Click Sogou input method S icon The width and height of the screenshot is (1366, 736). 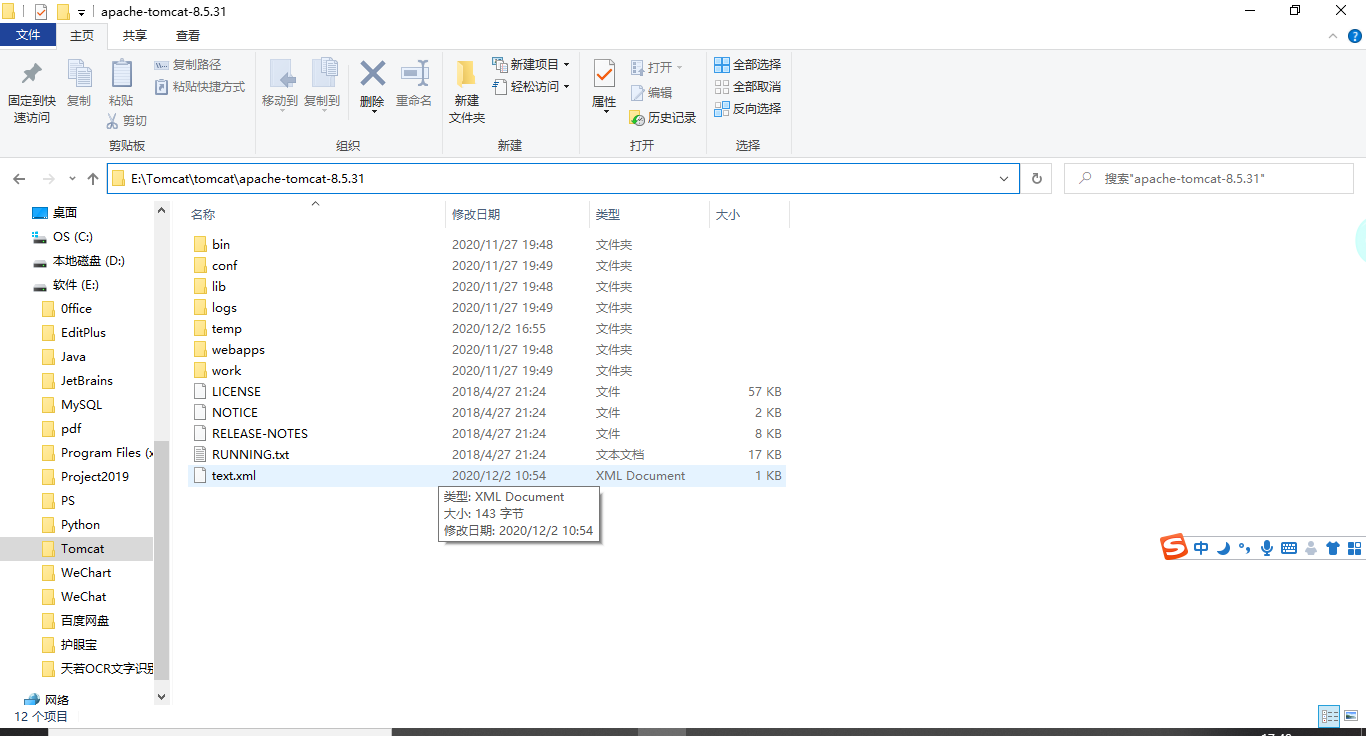pos(1173,547)
